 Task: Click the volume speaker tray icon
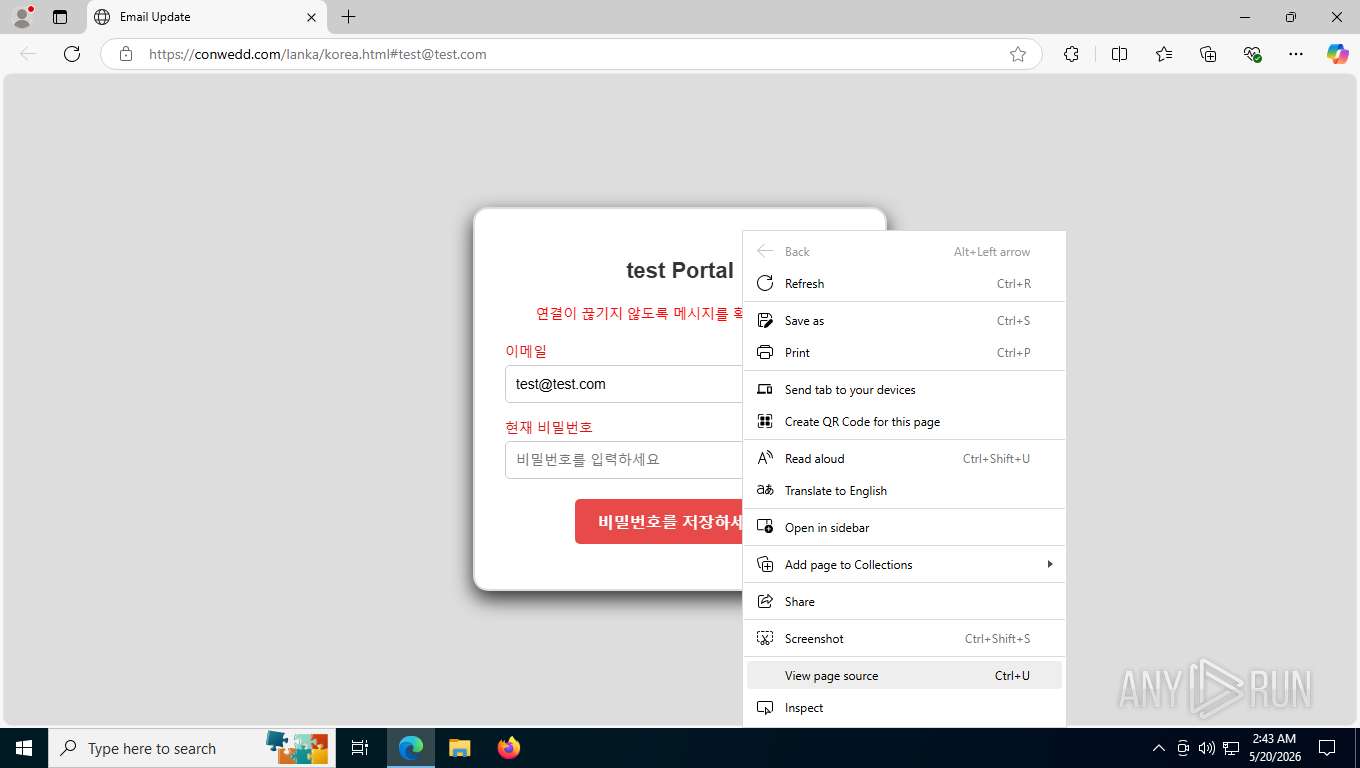click(x=1207, y=748)
